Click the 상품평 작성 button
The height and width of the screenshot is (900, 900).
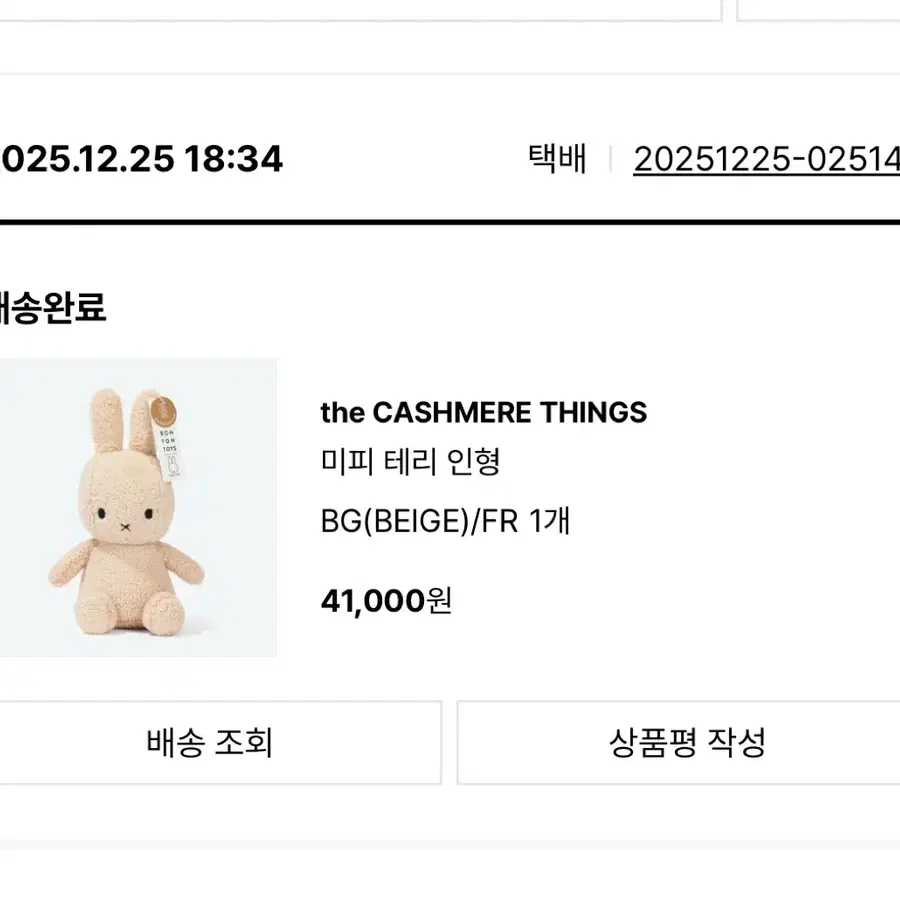(x=678, y=742)
